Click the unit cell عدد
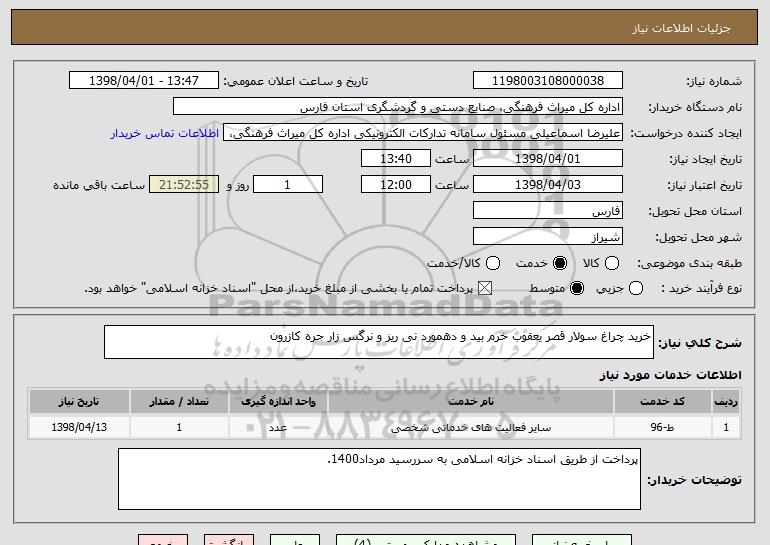Image resolution: width=770 pixels, height=545 pixels. pyautogui.click(x=278, y=427)
